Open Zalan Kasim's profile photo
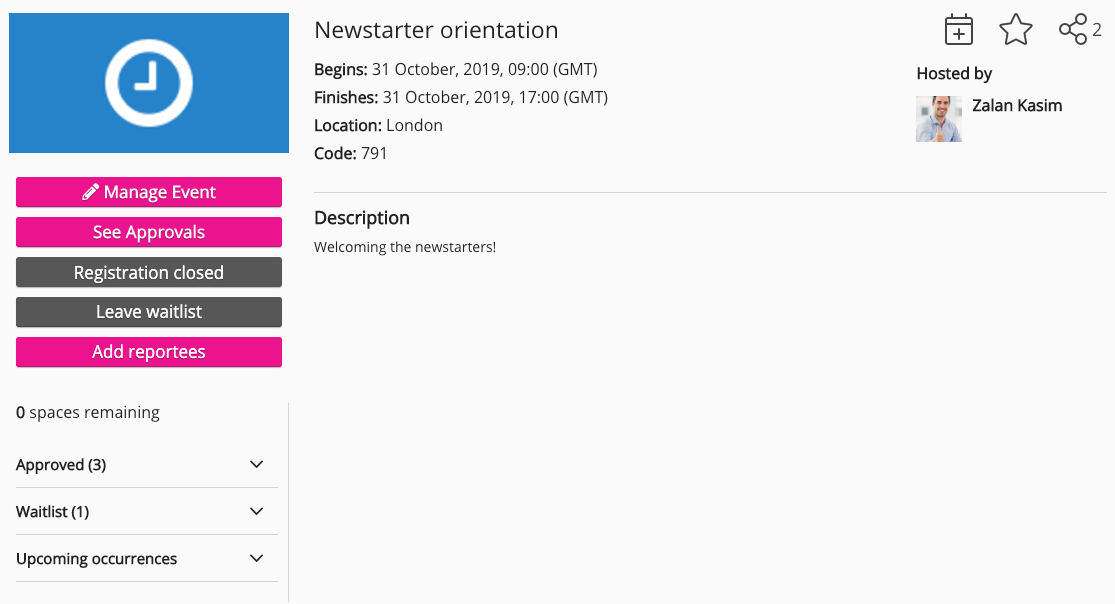Image resolution: width=1115 pixels, height=604 pixels. tap(938, 119)
